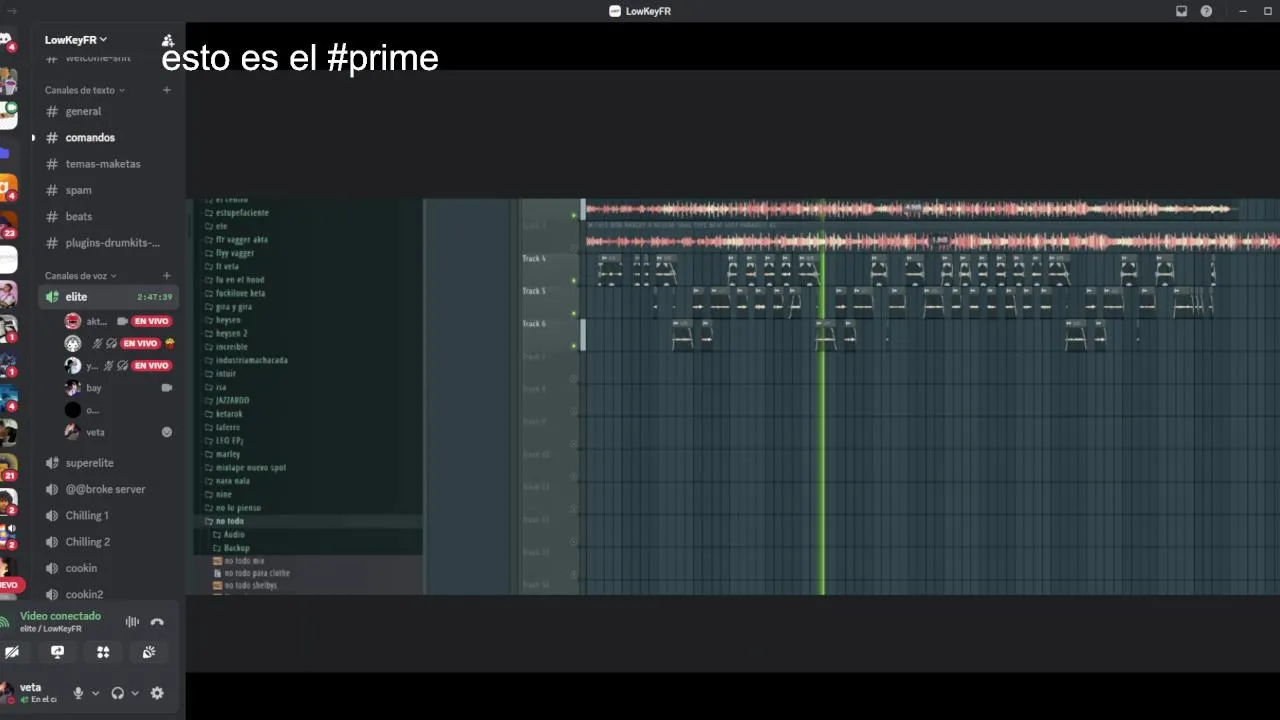This screenshot has height=720, width=1280.
Task: Collapse the no todo folder
Action: [229, 521]
